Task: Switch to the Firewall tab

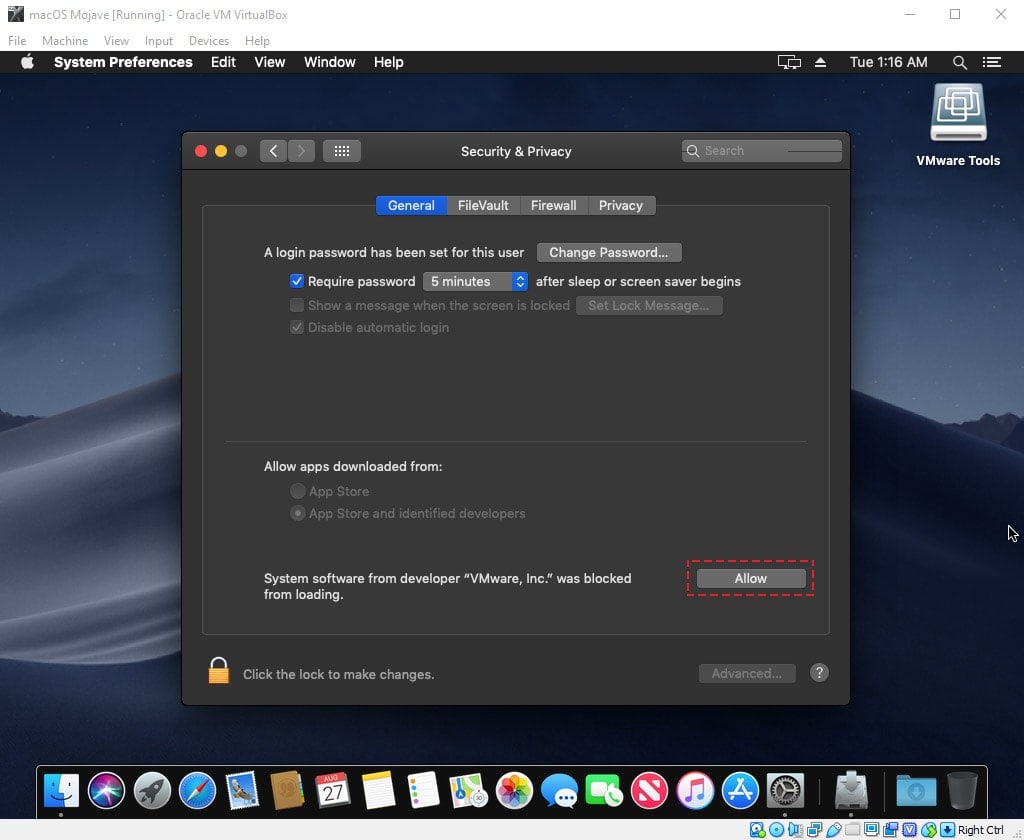Action: (554, 205)
